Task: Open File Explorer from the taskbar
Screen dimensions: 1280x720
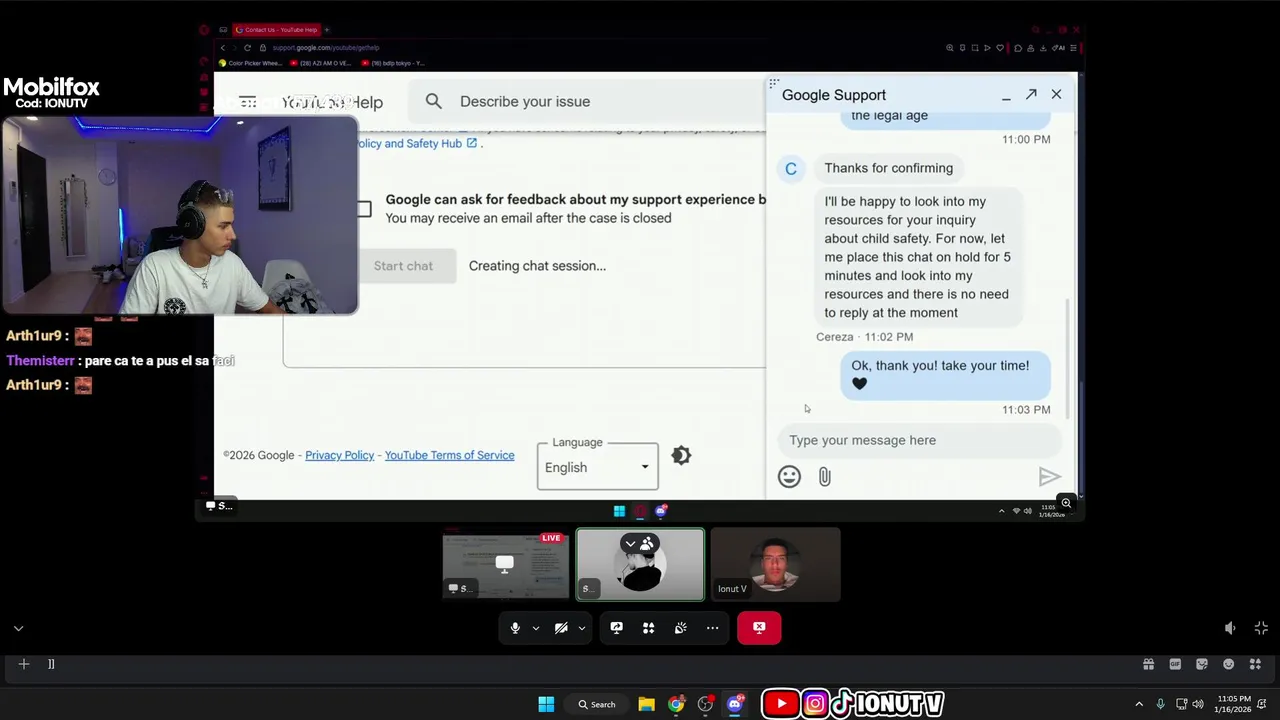Action: click(x=646, y=704)
